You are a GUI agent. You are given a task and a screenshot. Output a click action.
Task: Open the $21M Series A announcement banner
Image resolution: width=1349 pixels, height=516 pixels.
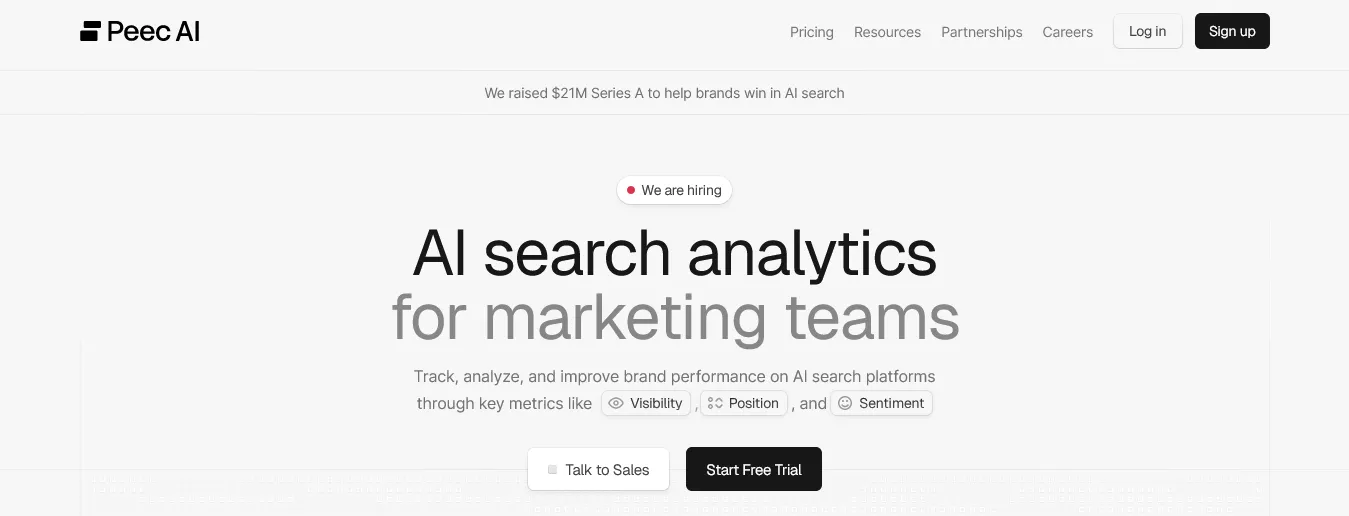pyautogui.click(x=664, y=93)
